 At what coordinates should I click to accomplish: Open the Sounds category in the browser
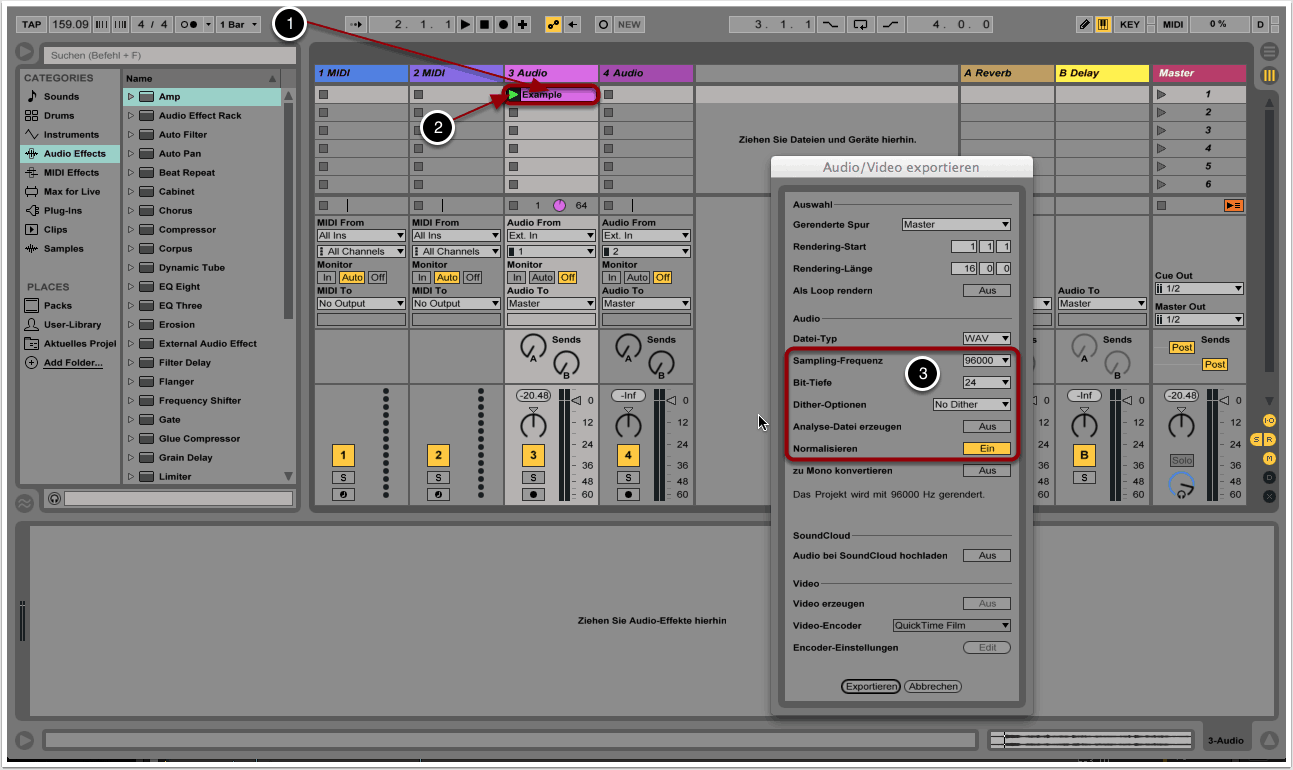click(x=61, y=97)
